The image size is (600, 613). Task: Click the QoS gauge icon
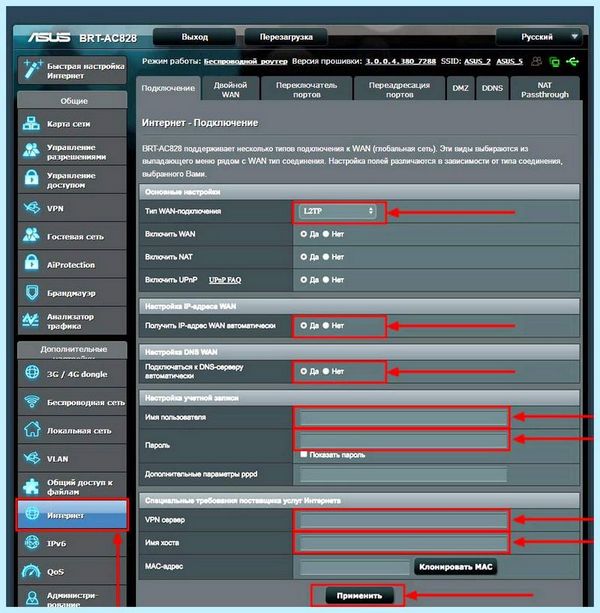click(x=32, y=571)
